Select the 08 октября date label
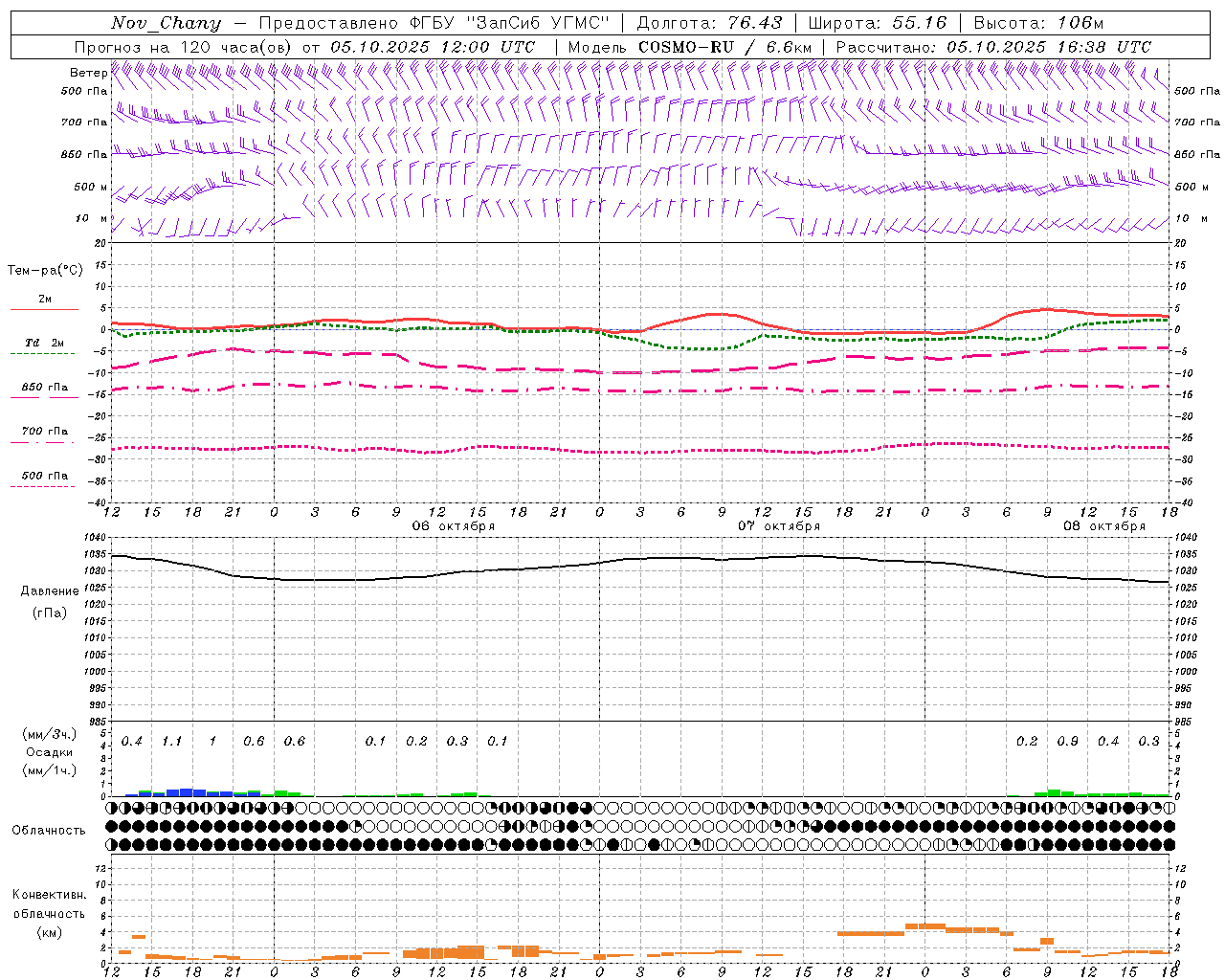Viewport: 1225px width, 980px height. 1104,526
